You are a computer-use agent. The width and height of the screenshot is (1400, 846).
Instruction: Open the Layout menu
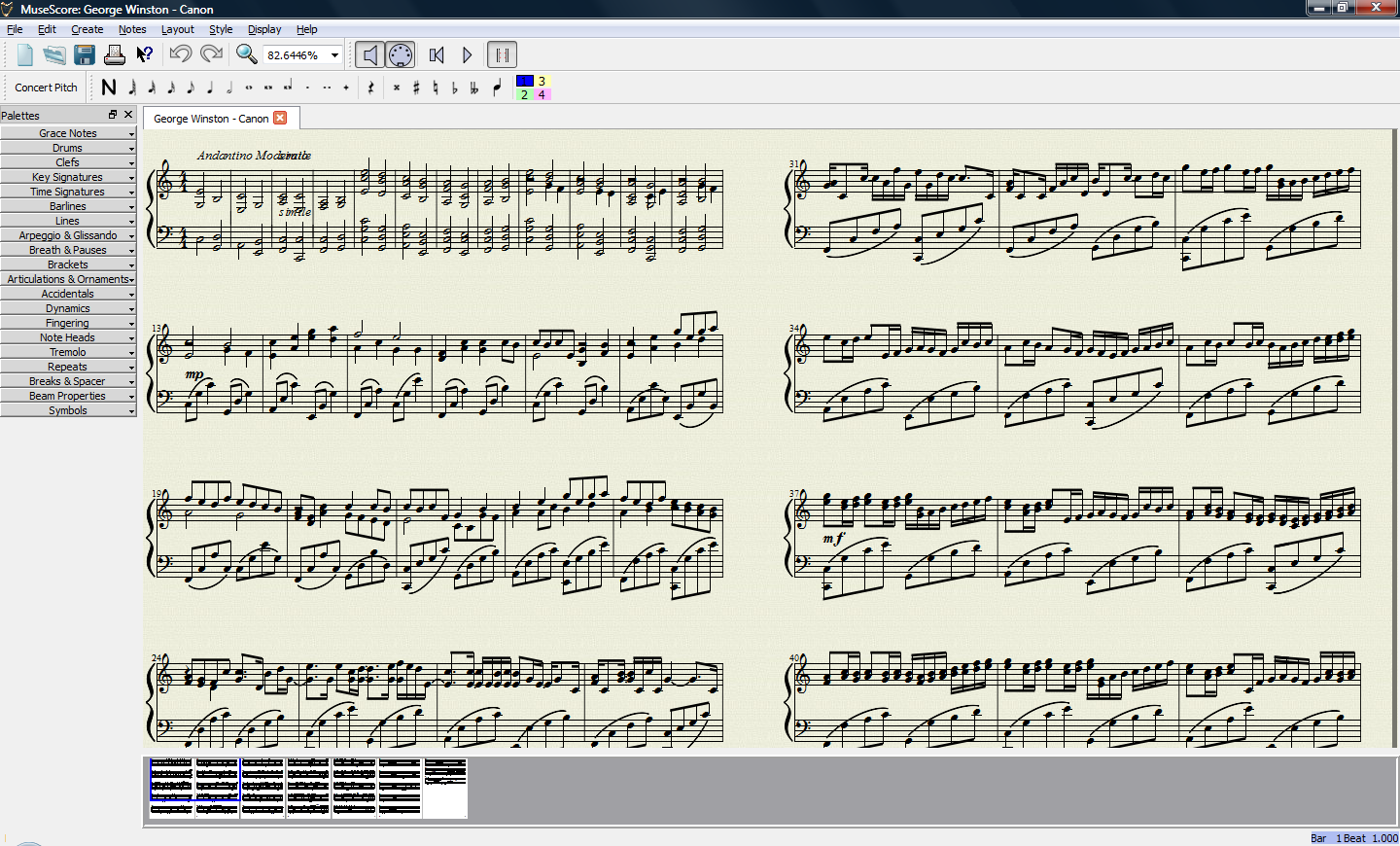pyautogui.click(x=178, y=29)
